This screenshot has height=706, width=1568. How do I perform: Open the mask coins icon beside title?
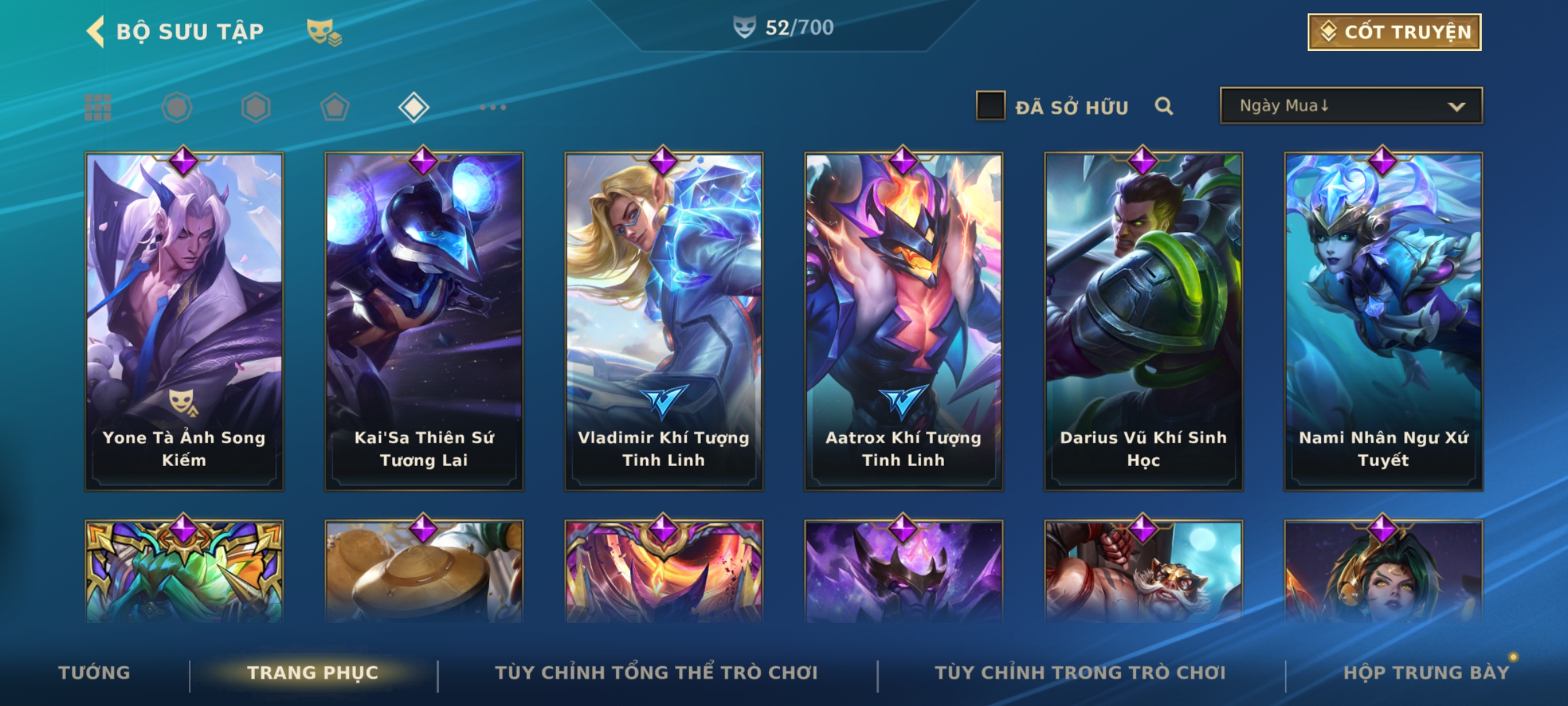pyautogui.click(x=324, y=32)
